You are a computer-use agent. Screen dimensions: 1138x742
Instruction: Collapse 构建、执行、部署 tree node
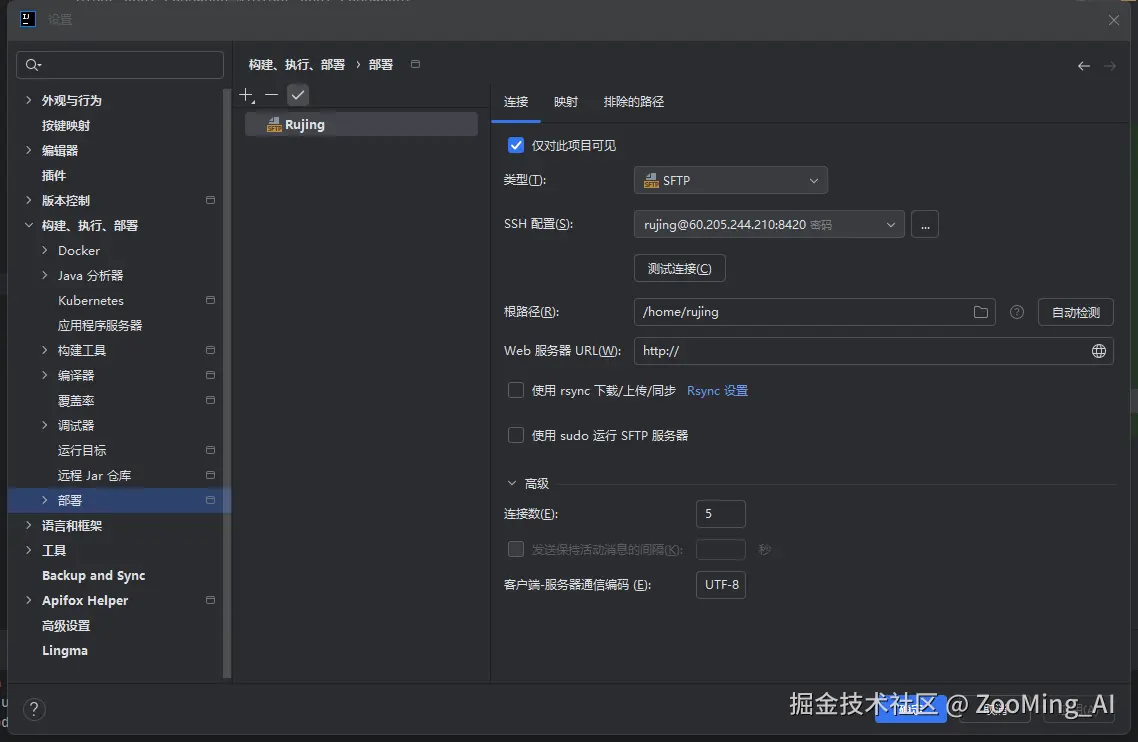click(29, 226)
